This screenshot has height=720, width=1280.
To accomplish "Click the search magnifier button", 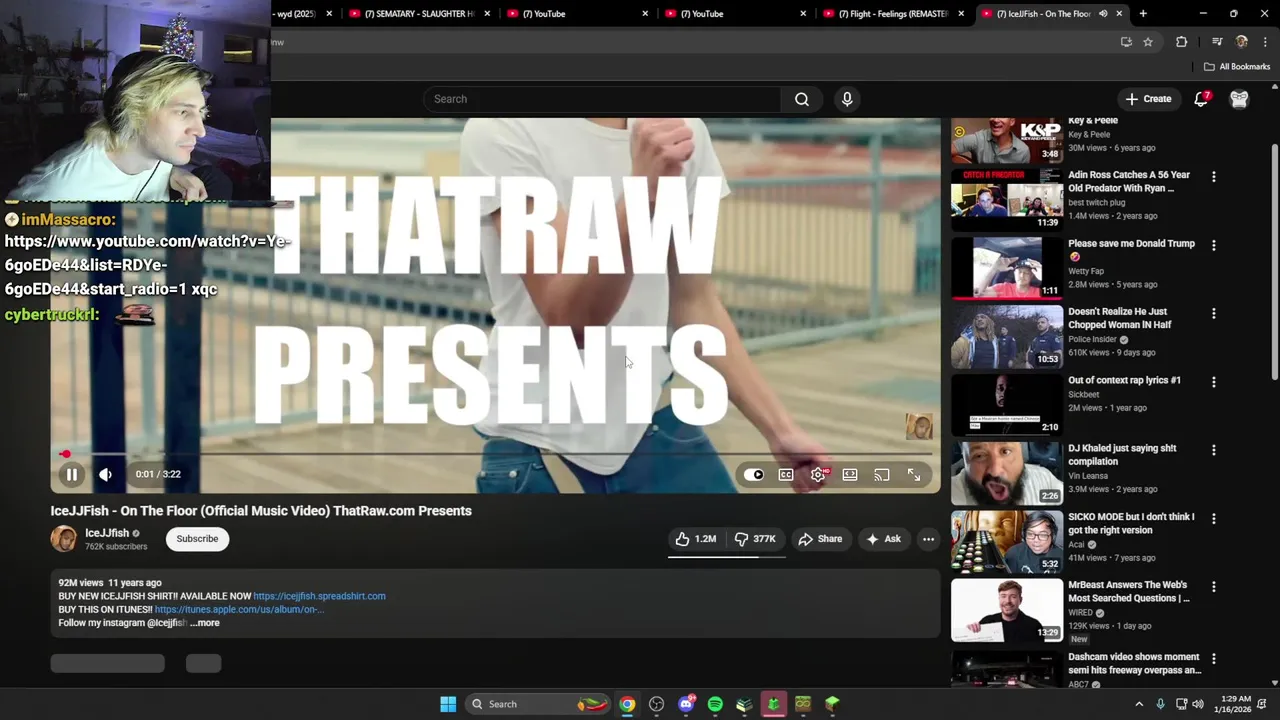I will [x=802, y=99].
